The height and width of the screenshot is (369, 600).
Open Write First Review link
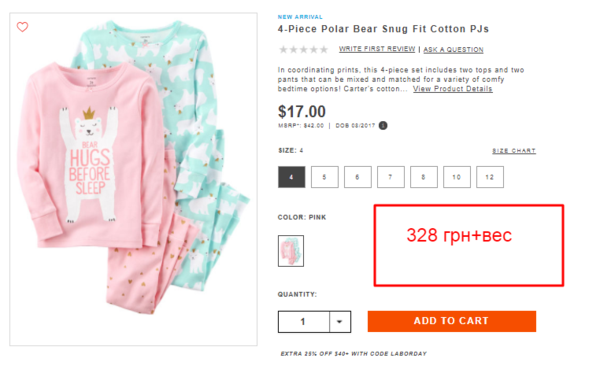pyautogui.click(x=377, y=49)
